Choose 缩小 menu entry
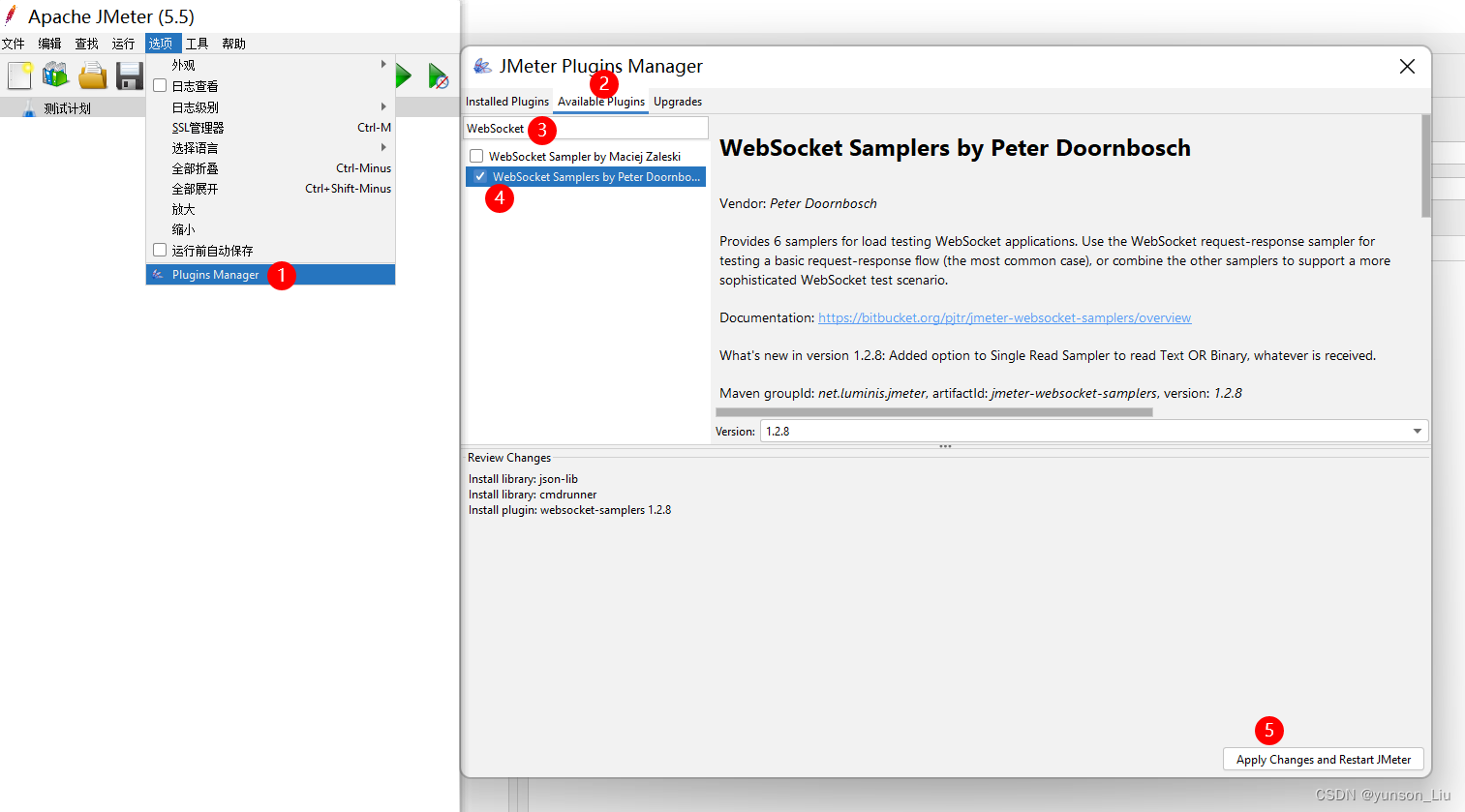This screenshot has height=812, width=1465. 270,228
